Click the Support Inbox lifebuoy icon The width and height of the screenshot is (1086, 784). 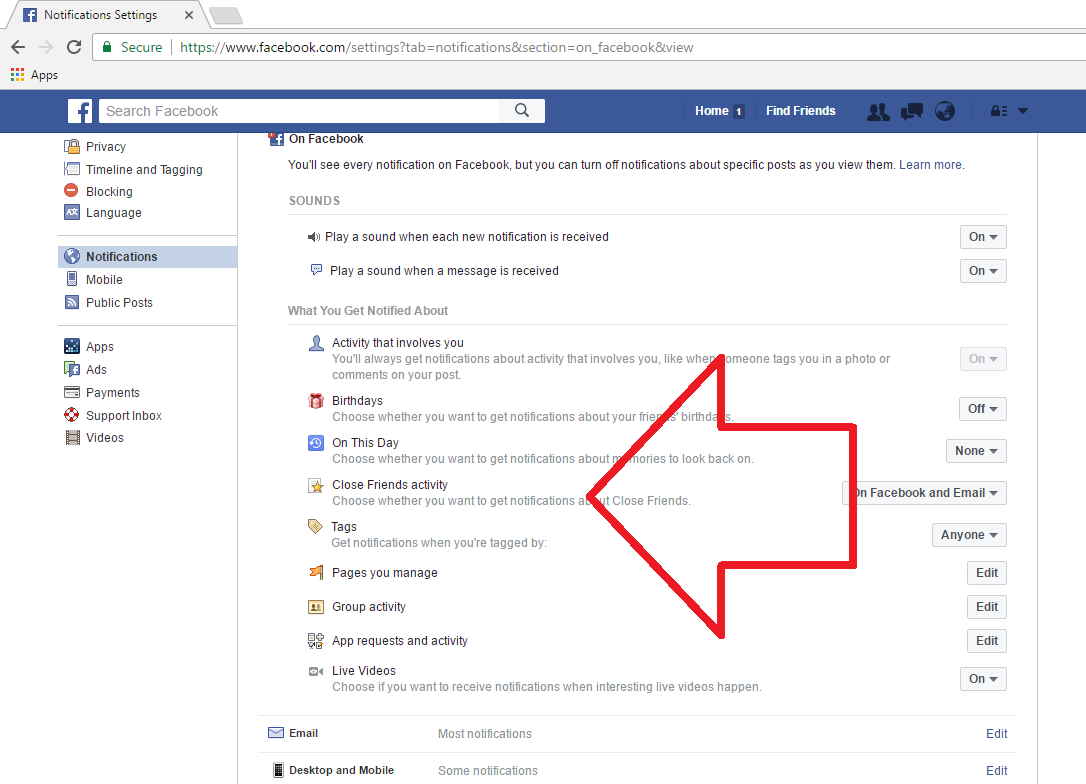pos(72,415)
